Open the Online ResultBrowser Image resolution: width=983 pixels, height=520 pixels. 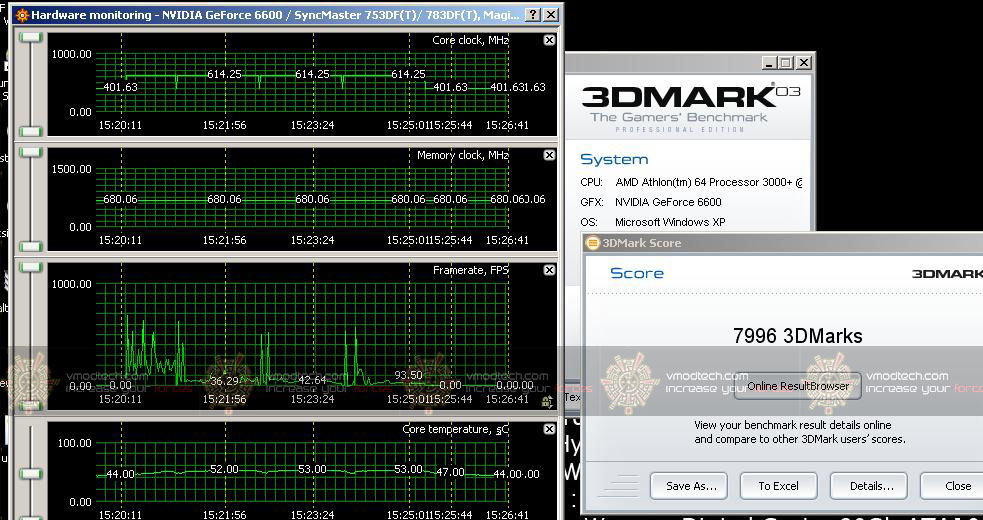click(x=797, y=386)
